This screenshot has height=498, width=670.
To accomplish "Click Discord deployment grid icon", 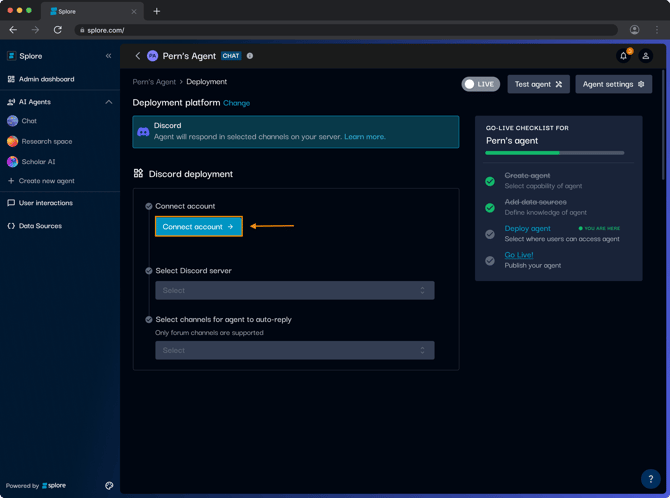I will 138,173.
